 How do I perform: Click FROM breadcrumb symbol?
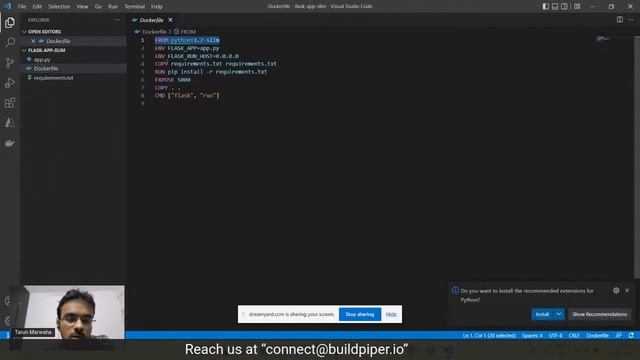188,31
